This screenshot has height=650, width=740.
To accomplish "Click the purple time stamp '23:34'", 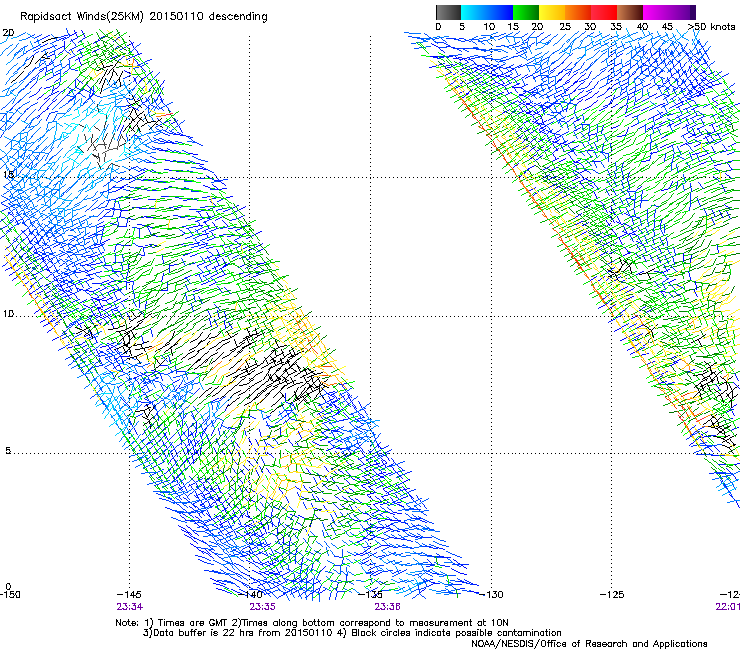I will [130, 607].
